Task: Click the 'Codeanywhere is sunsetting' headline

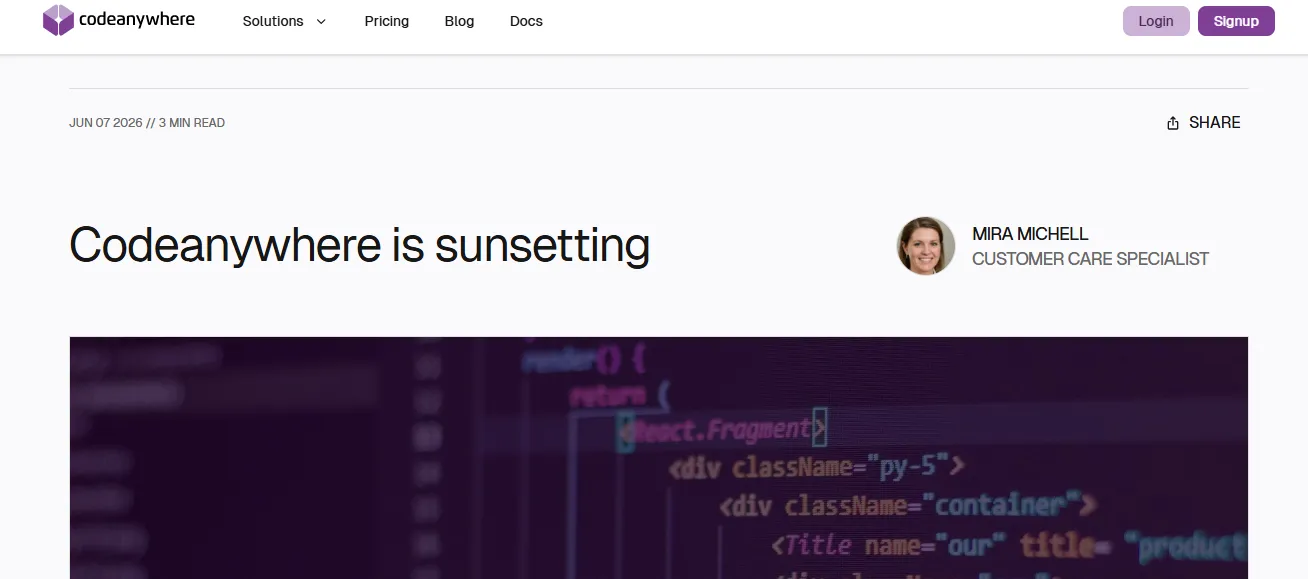Action: [360, 245]
